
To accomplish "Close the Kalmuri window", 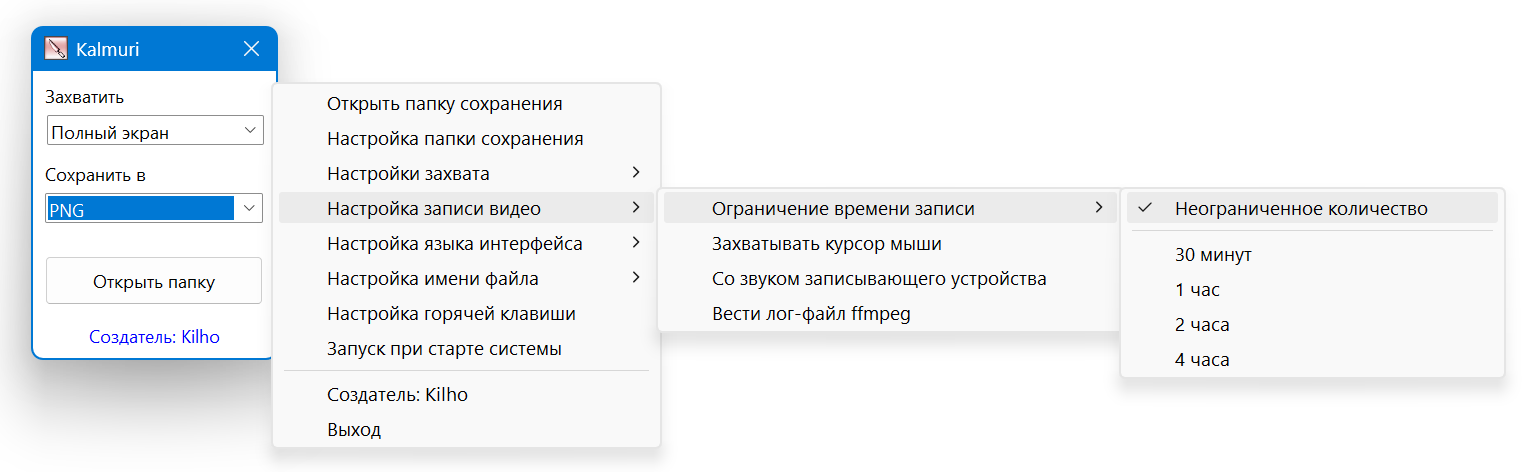I will click(251, 49).
